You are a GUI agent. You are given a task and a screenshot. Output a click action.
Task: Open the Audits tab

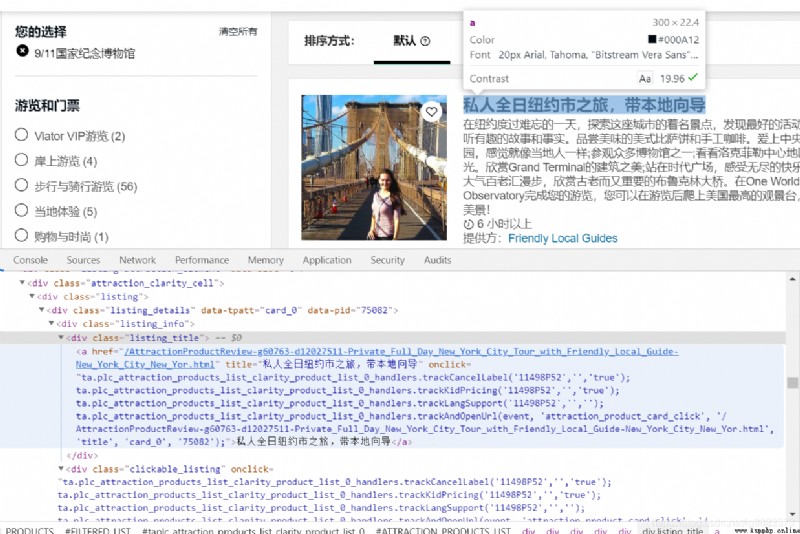438,260
